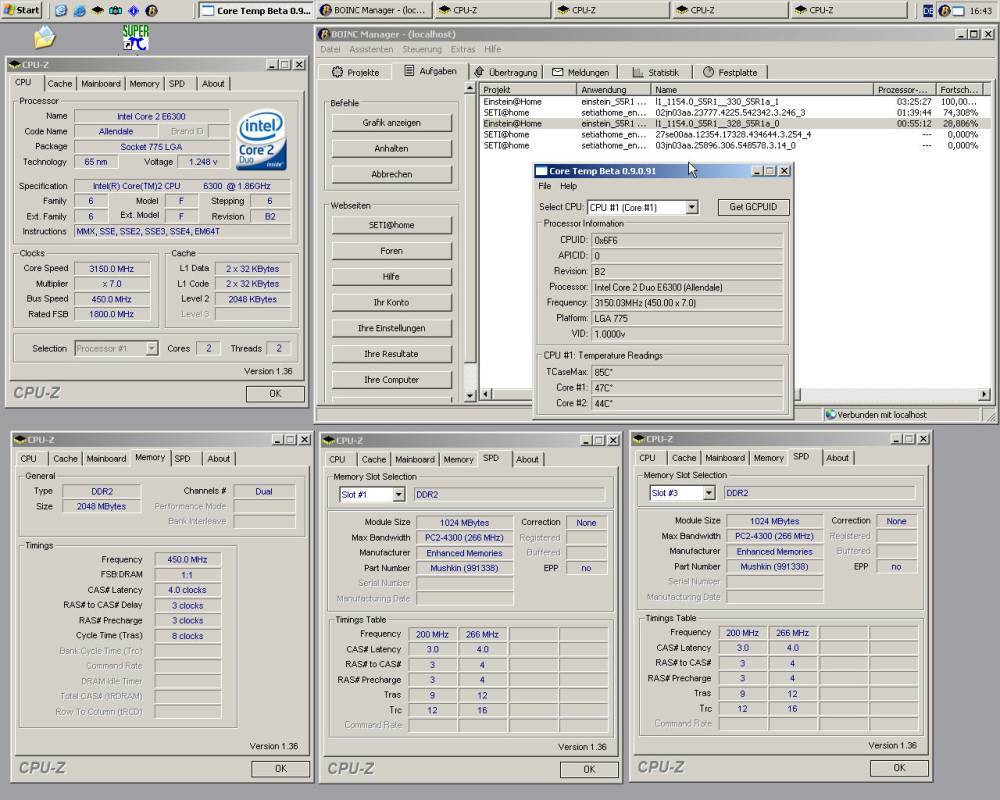Open the Steuerung menu in BOINC Manager
1000x800 pixels.
pos(422,49)
